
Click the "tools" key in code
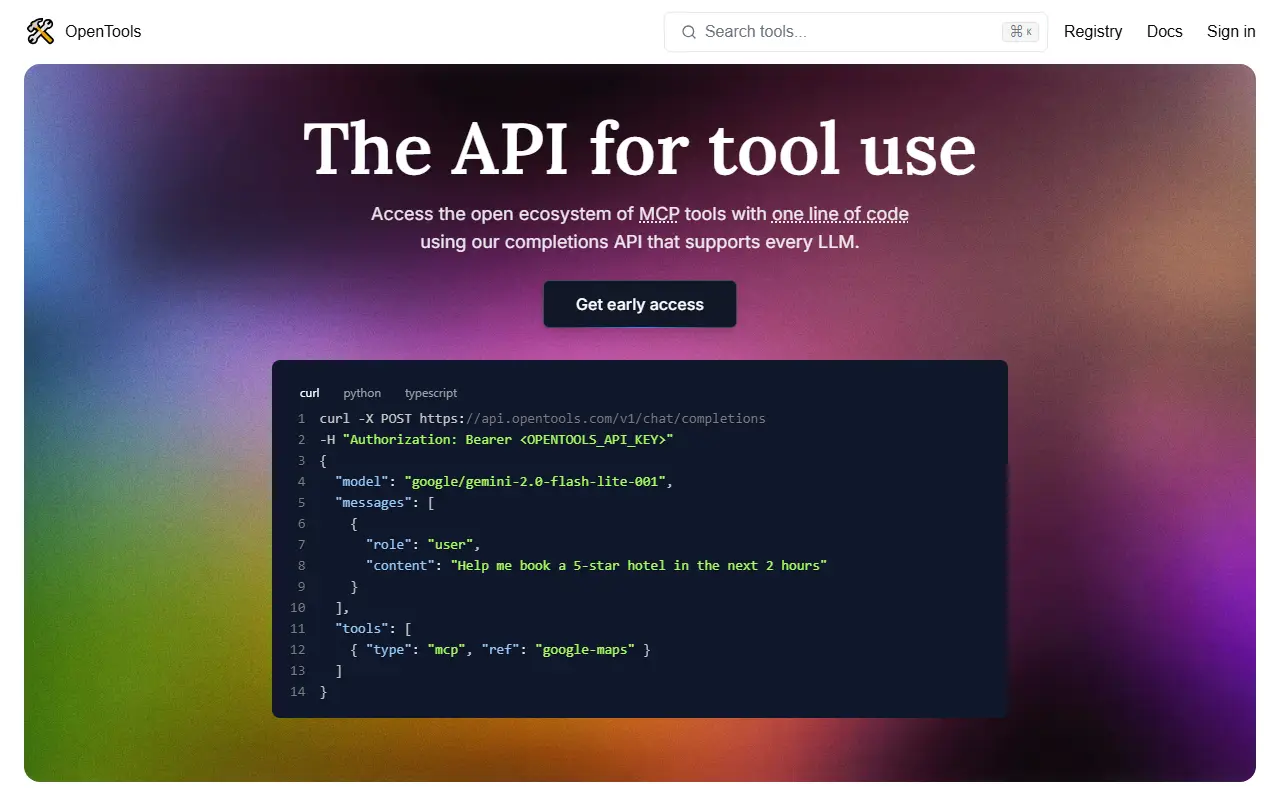[362, 628]
